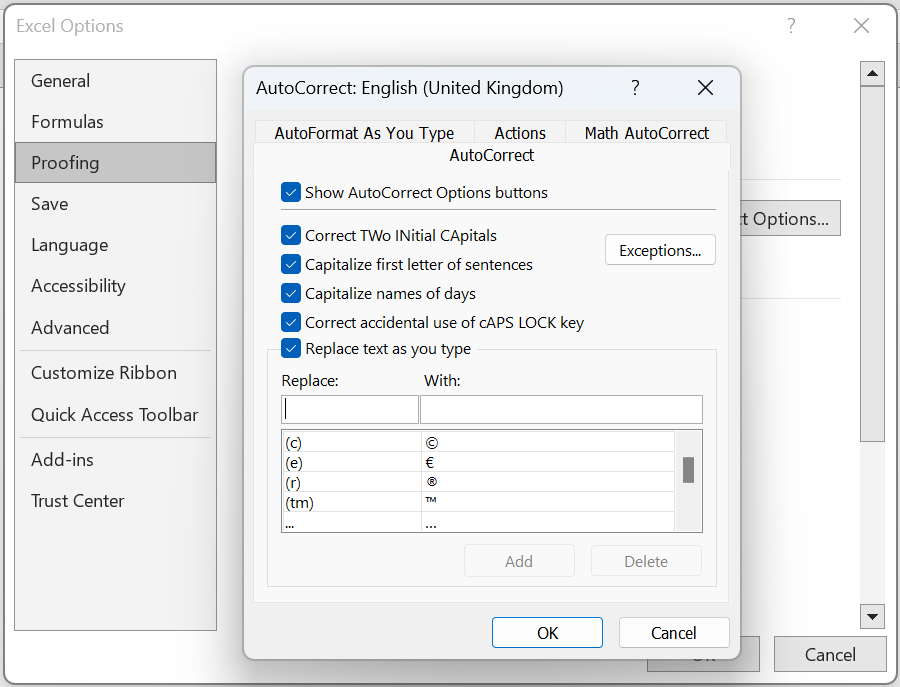This screenshot has height=687, width=900.
Task: Select the ... ellipsis replacement row
Action: (478, 522)
